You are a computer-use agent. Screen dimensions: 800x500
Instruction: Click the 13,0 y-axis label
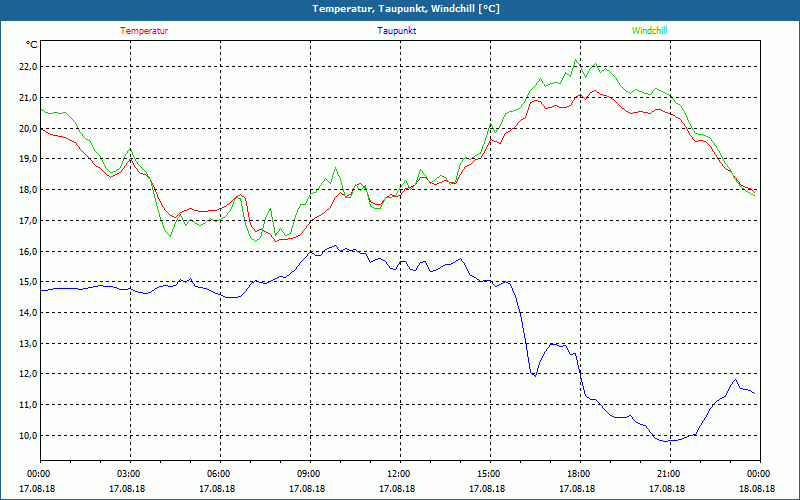(29, 343)
